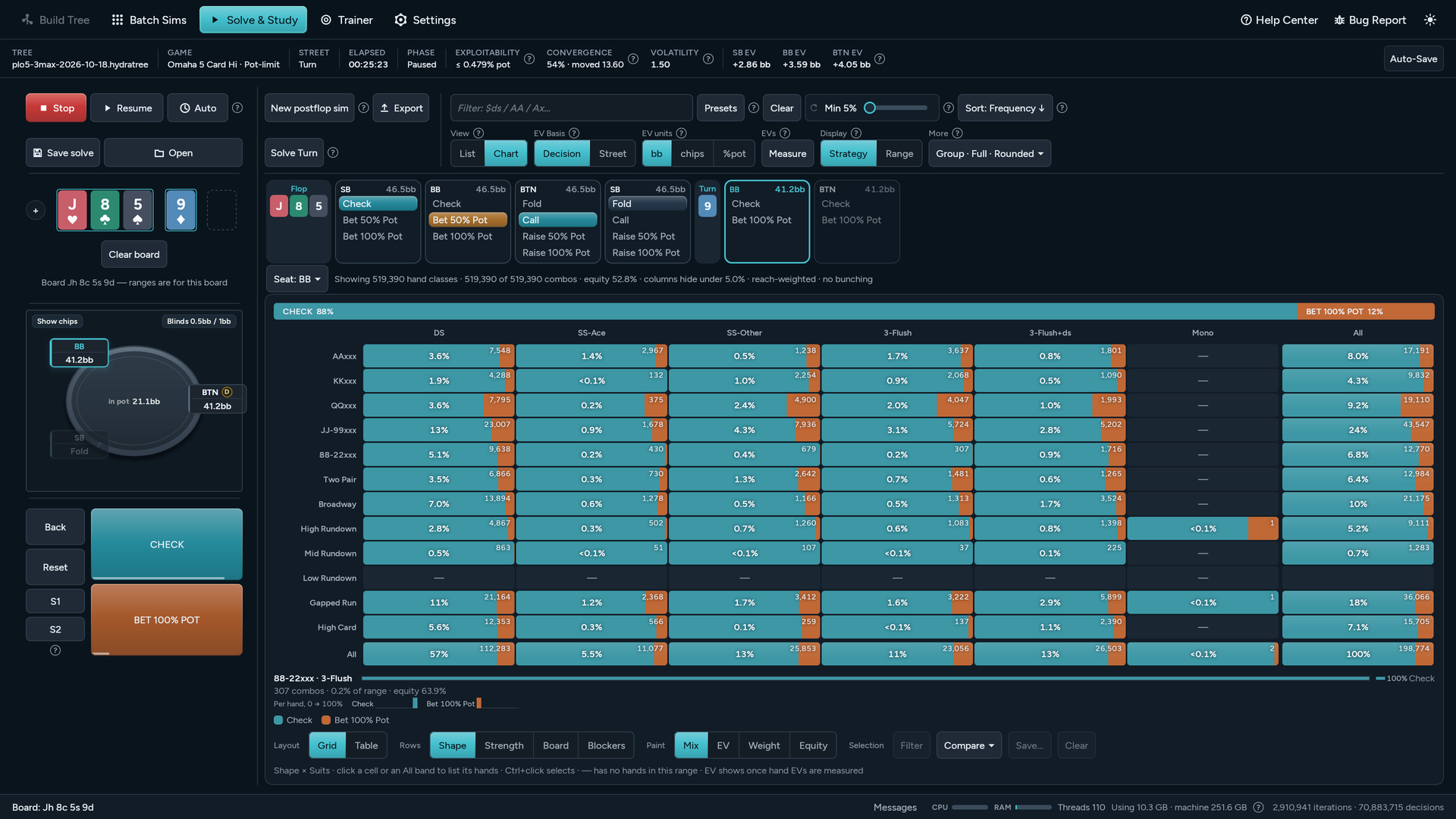Click the help icon next to Exploitability
Screen dimensions: 1456x819
coord(529,59)
